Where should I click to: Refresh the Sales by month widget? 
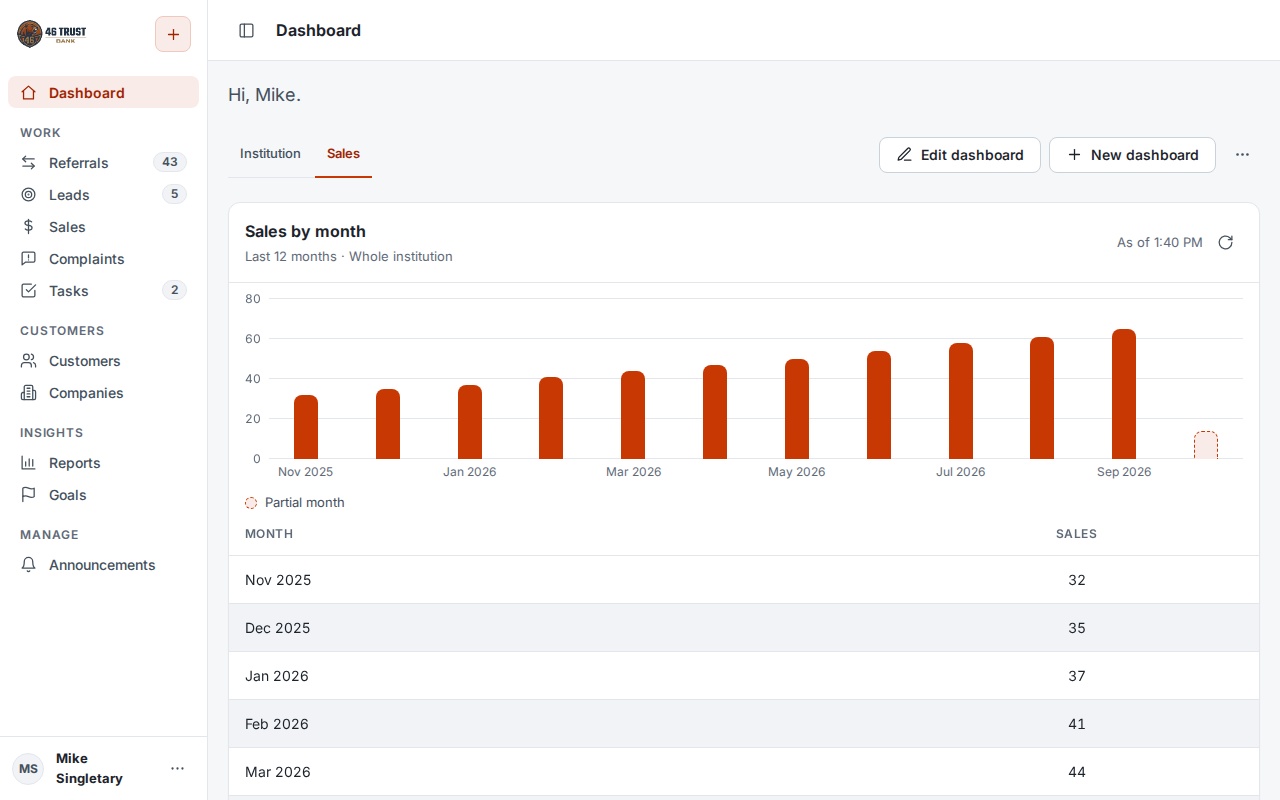point(1226,242)
